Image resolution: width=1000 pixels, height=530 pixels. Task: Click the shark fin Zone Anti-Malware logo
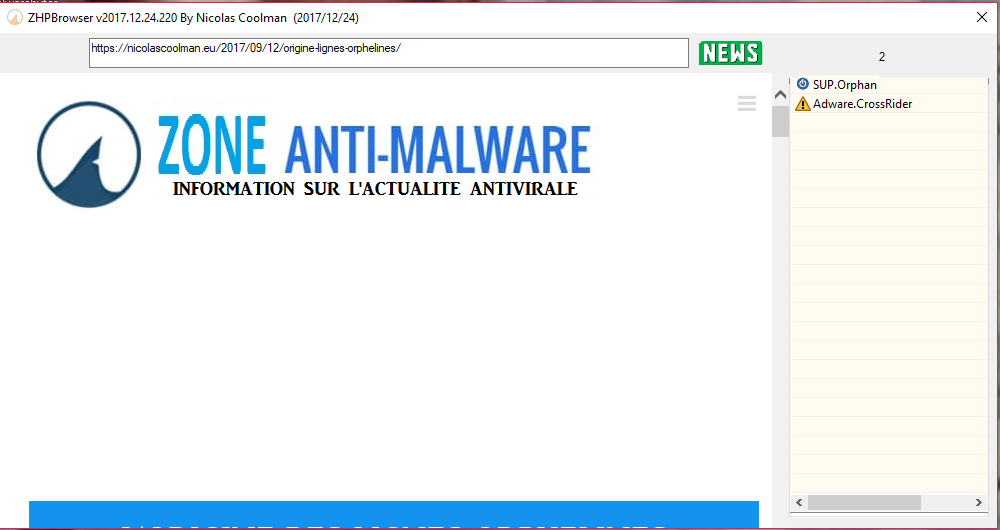click(x=89, y=154)
